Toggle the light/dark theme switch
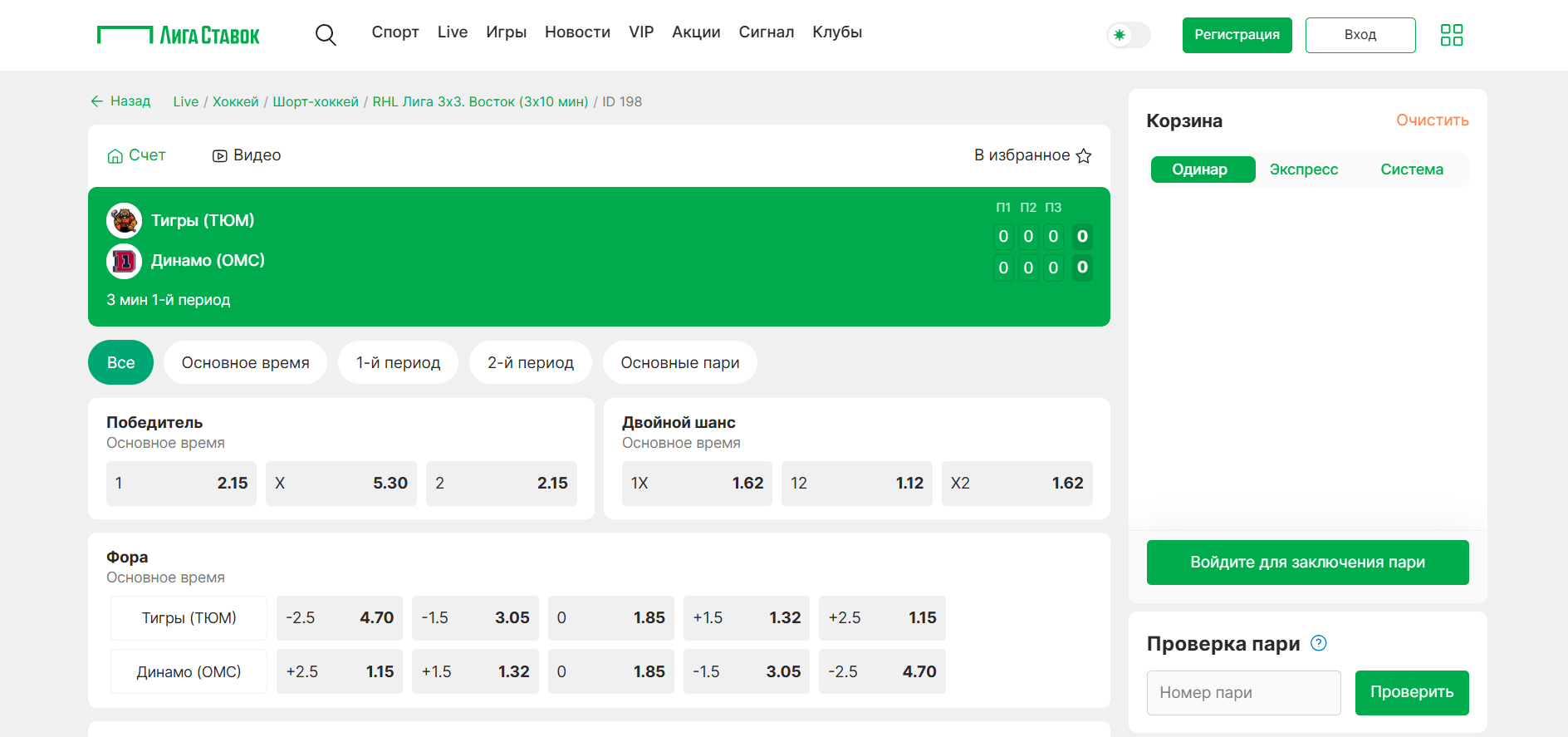Image resolution: width=1568 pixels, height=737 pixels. tap(1128, 35)
